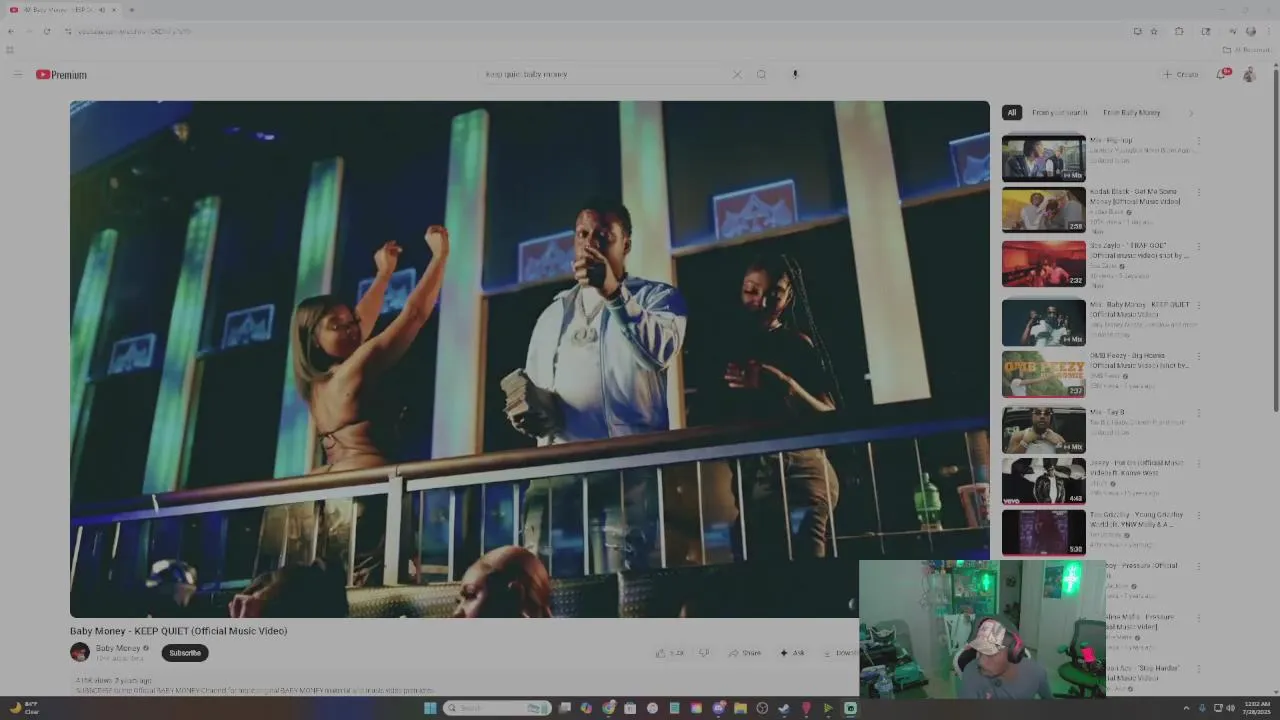Open Windows Start menu
1280x720 pixels.
(x=430, y=708)
